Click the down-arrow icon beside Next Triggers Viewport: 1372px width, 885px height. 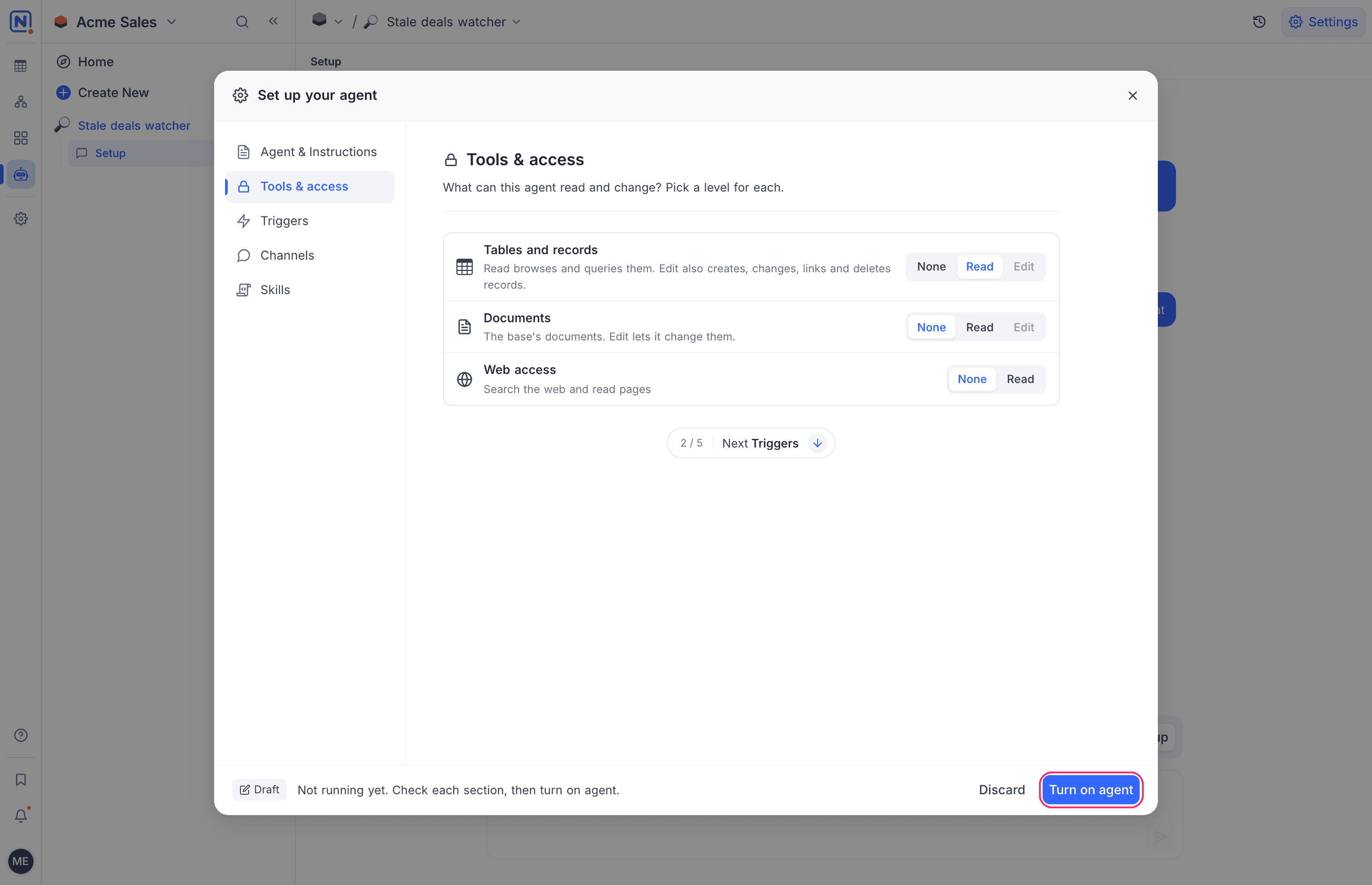817,443
